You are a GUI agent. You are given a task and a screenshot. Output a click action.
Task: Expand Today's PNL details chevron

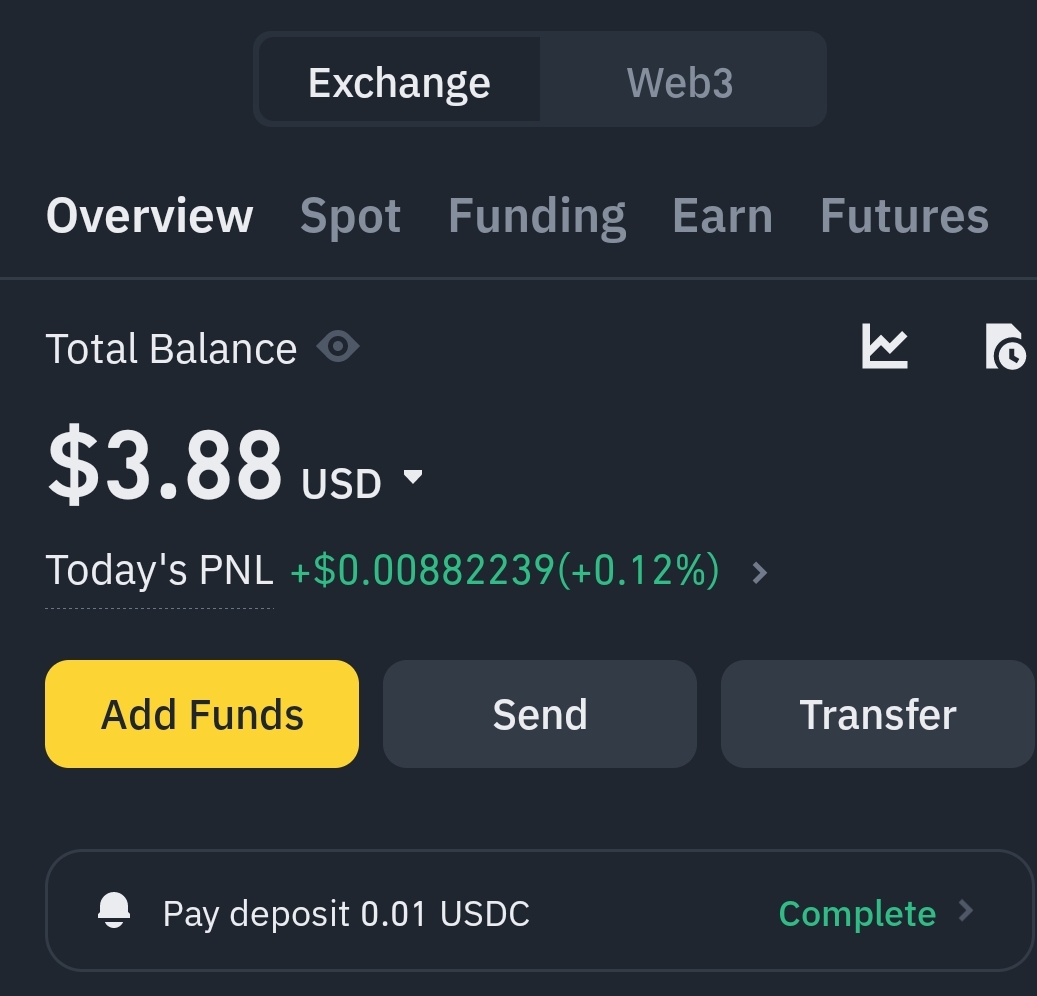coord(760,572)
